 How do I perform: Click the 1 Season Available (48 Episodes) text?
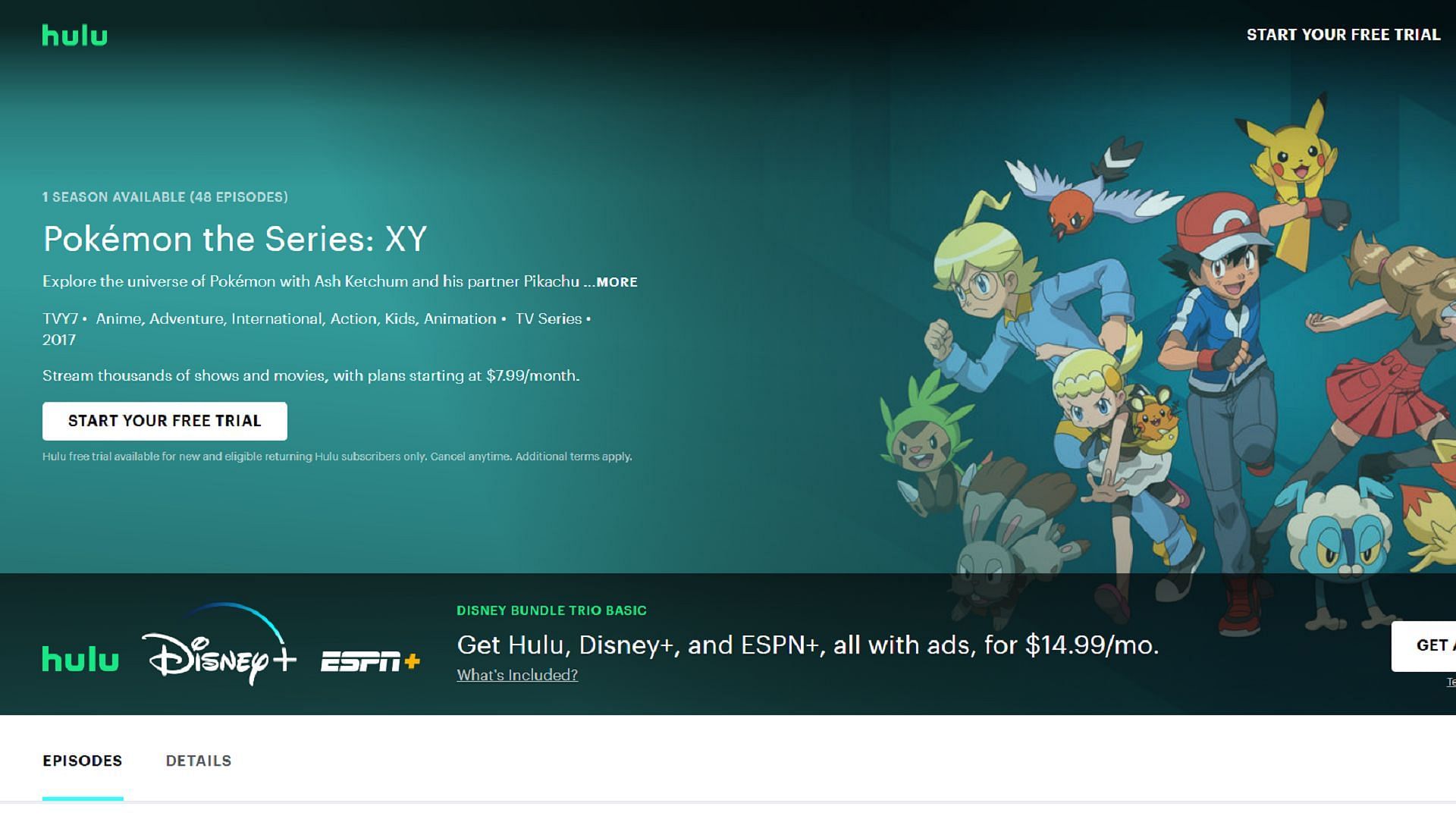click(165, 197)
